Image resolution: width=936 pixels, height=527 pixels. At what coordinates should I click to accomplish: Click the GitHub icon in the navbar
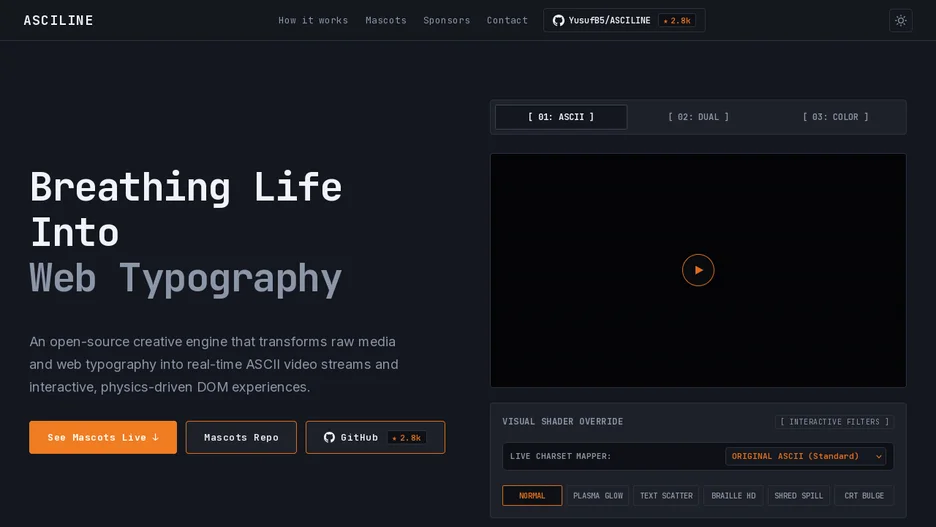coord(558,20)
